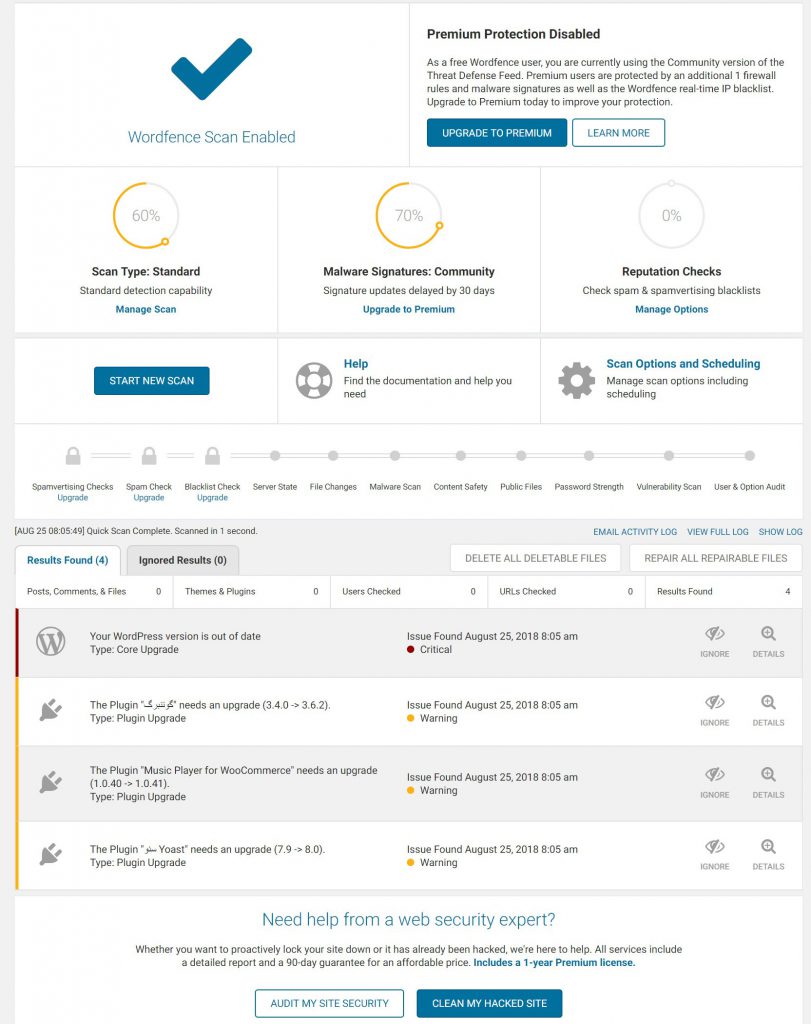811x1024 pixels.
Task: Open the Help documentation link
Action: [x=356, y=364]
